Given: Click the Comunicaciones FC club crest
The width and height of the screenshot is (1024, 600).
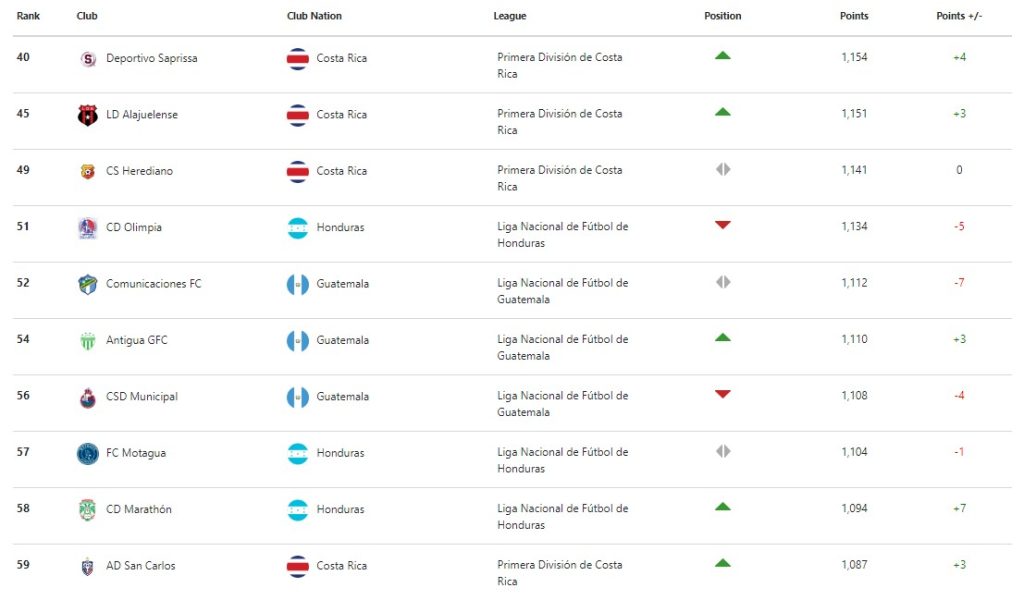Looking at the screenshot, I should click(88, 284).
